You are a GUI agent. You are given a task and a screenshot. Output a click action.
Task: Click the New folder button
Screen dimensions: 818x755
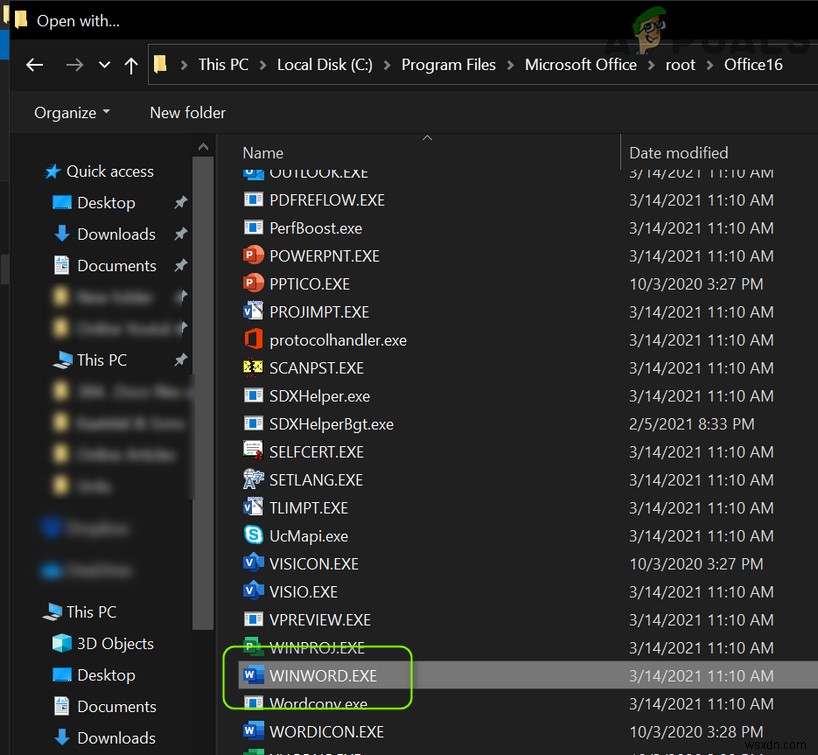187,113
